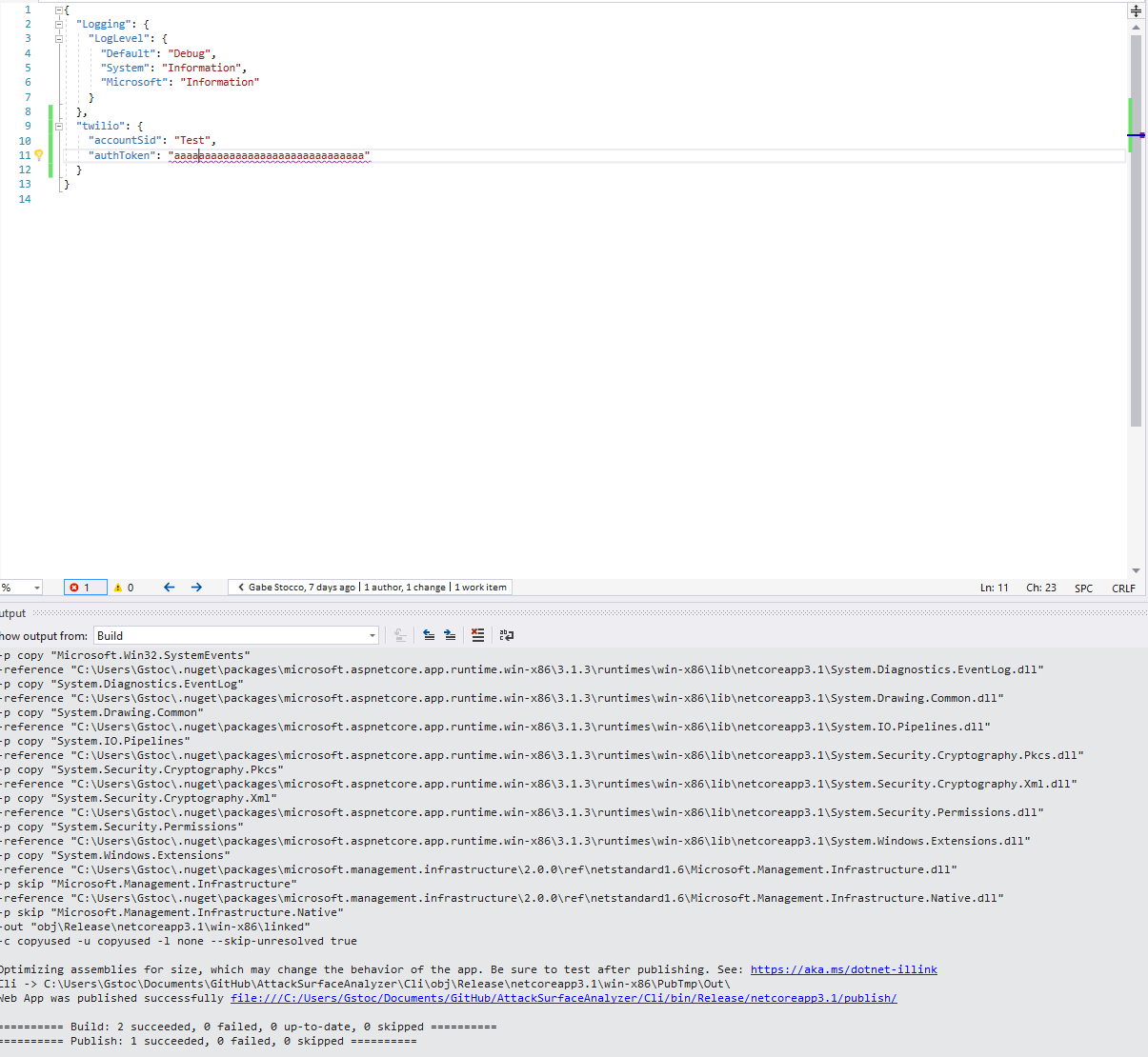
Task: Clear all output messages
Action: coord(477,635)
